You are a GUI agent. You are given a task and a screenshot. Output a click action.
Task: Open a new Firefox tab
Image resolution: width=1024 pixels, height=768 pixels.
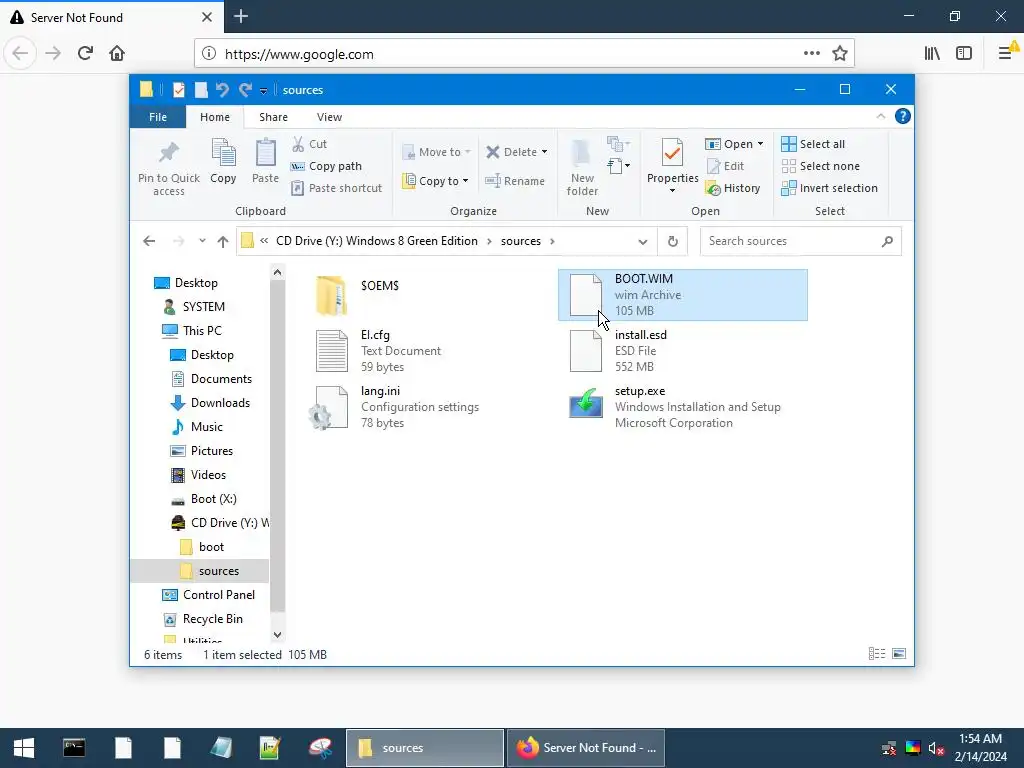[x=241, y=16]
